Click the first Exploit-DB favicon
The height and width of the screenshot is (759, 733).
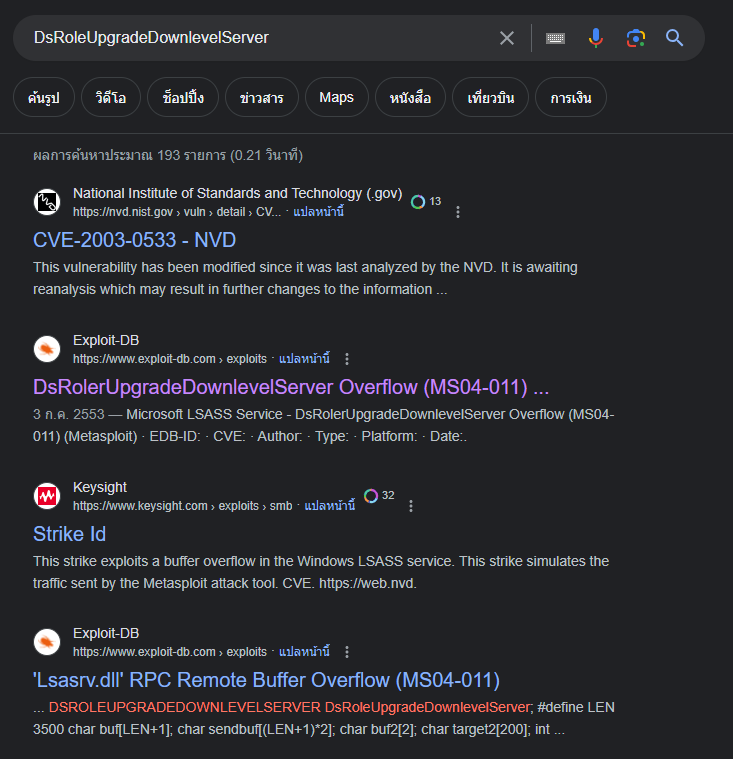pos(47,349)
